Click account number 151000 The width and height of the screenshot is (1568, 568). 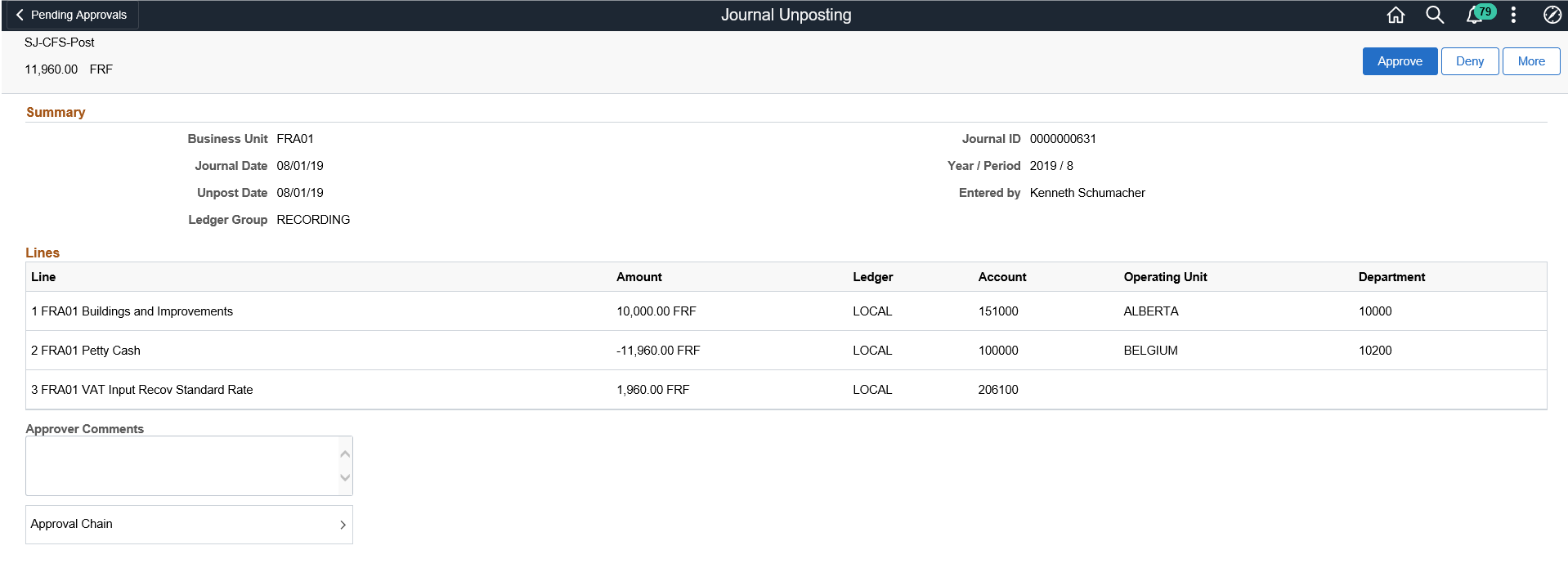click(998, 311)
